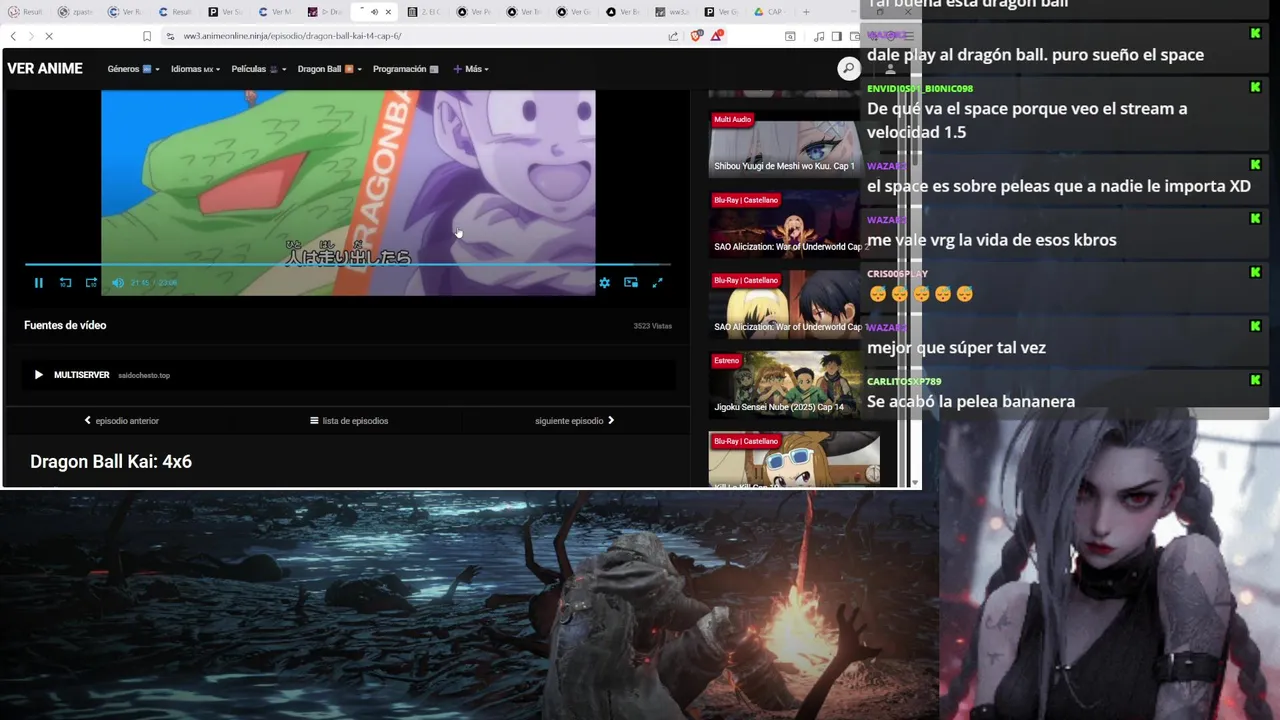Viewport: 1280px width, 720px height.
Task: Open Shibou Yuugi de Meshi wo Kuu thumbnail
Action: (x=784, y=144)
